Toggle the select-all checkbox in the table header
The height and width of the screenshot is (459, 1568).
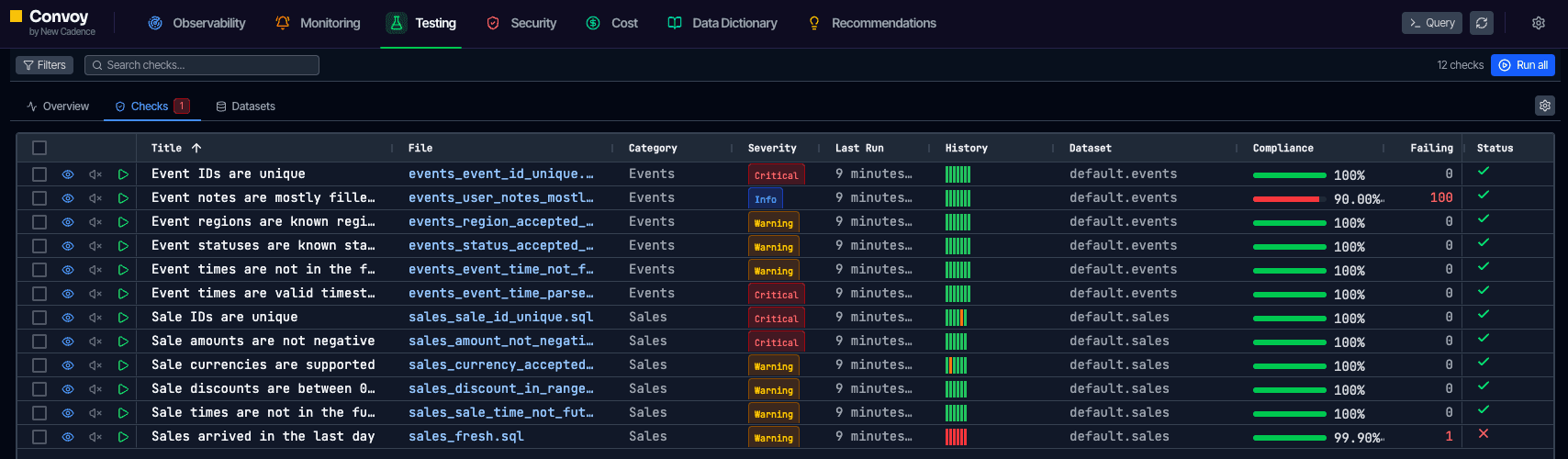point(39,148)
